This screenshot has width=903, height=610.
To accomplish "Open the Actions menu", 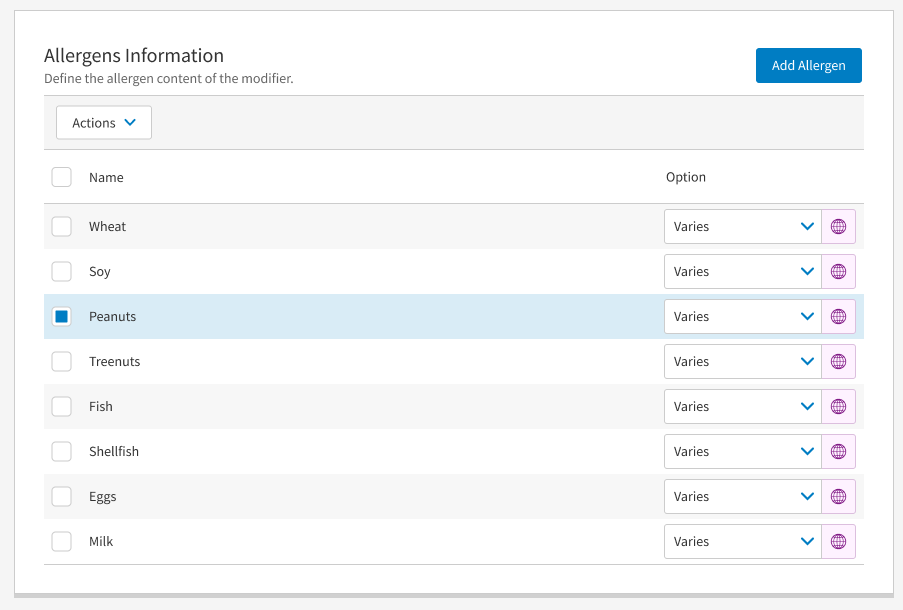I will [x=103, y=122].
